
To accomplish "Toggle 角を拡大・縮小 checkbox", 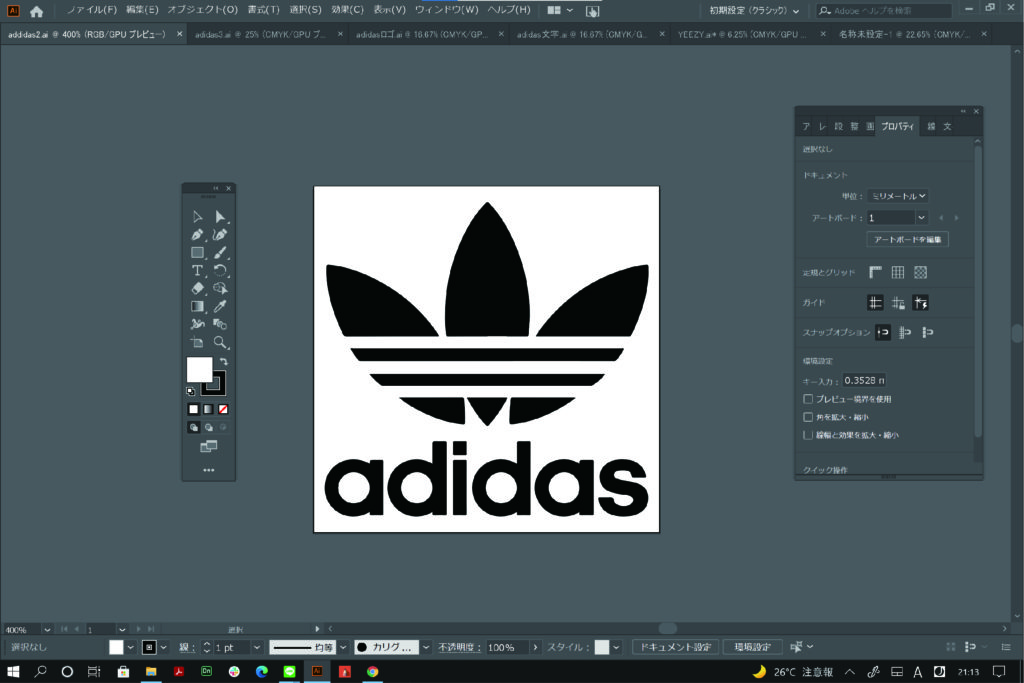I will coord(808,417).
